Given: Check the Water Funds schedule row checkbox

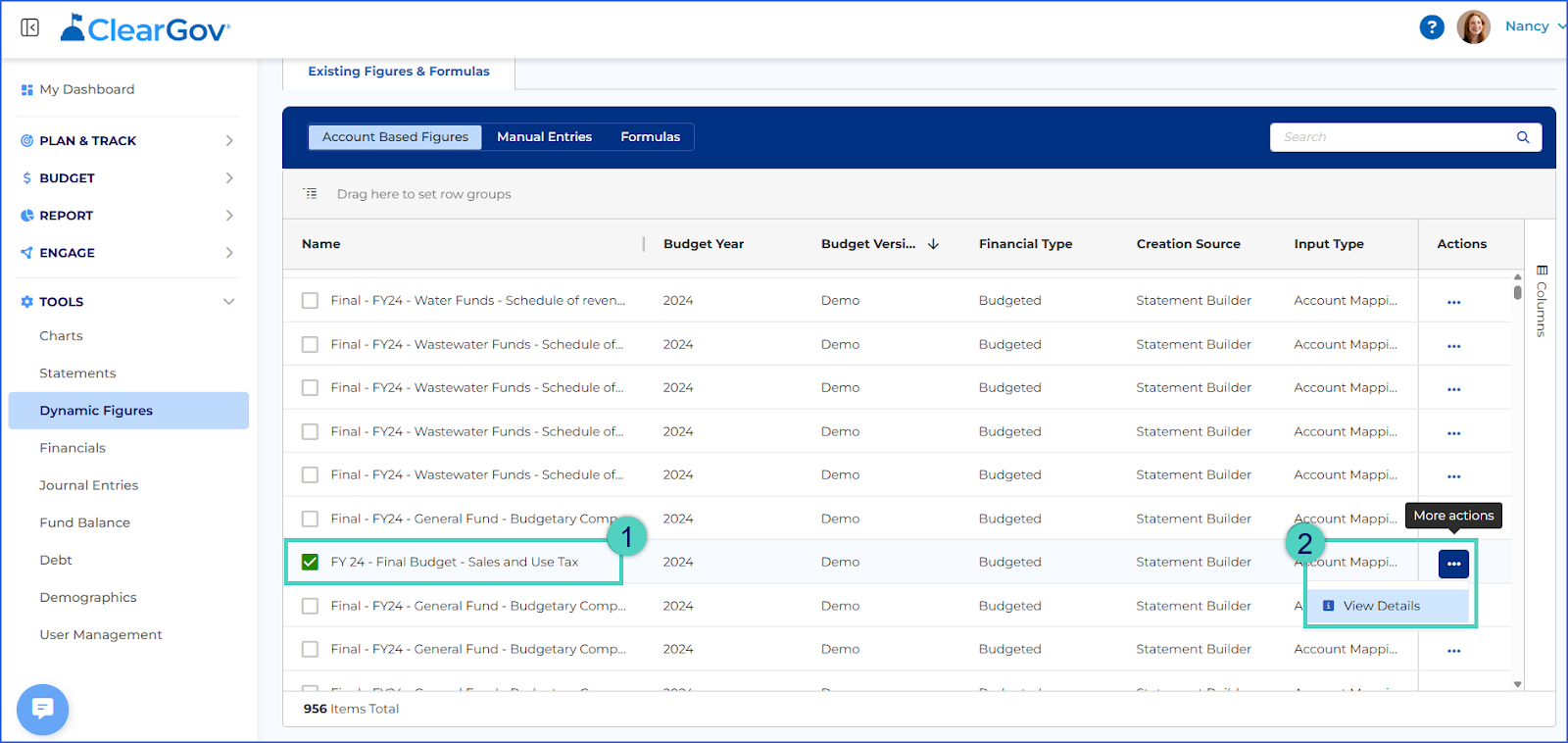Looking at the screenshot, I should 310,301.
